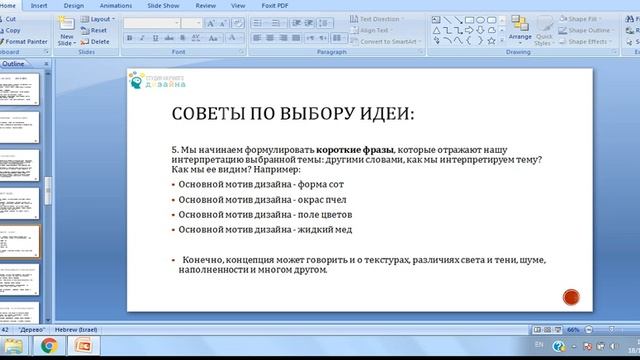This screenshot has height=360, width=640.
Task: Open the Insert ribbon tab
Action: (39, 6)
